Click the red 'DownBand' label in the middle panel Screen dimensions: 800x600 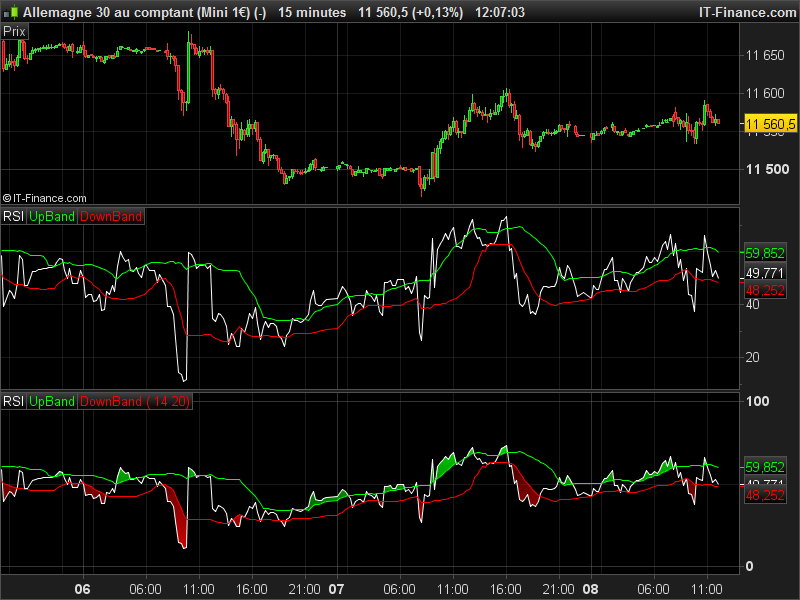(x=111, y=216)
